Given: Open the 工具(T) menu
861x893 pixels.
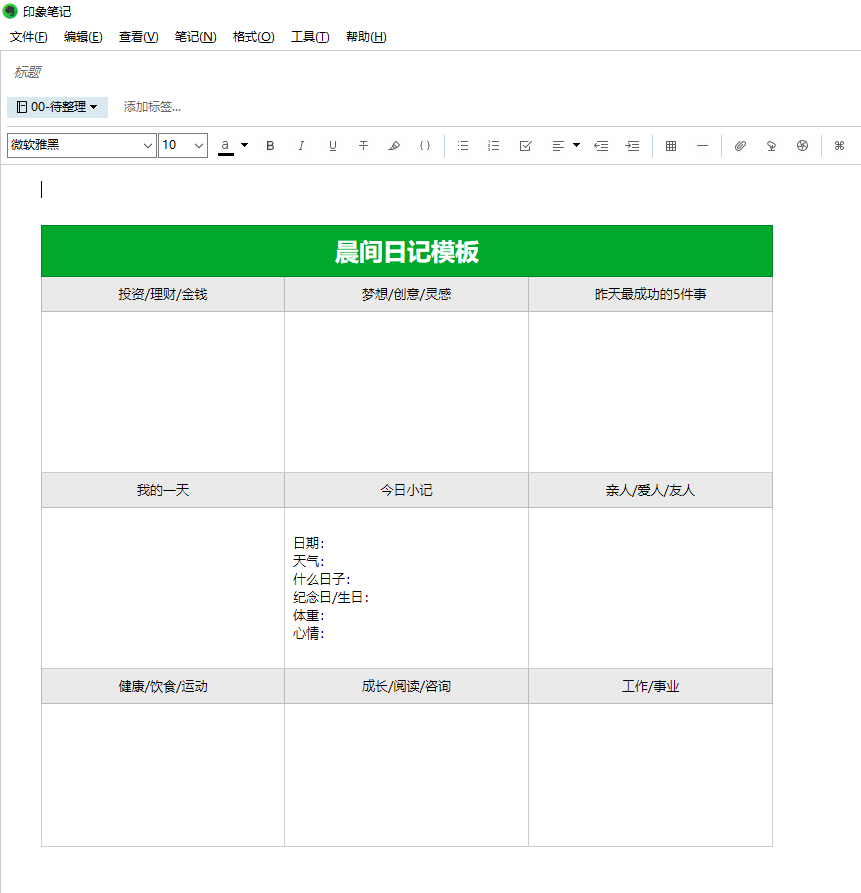Looking at the screenshot, I should point(310,37).
